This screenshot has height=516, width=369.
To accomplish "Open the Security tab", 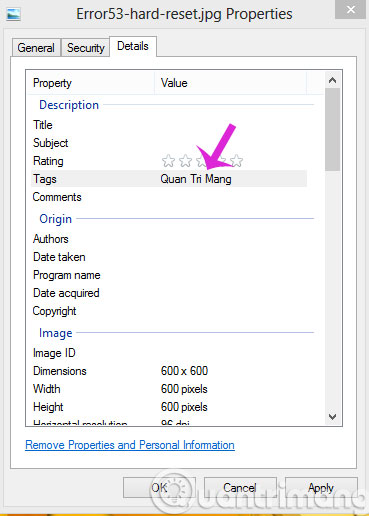I will tap(86, 48).
